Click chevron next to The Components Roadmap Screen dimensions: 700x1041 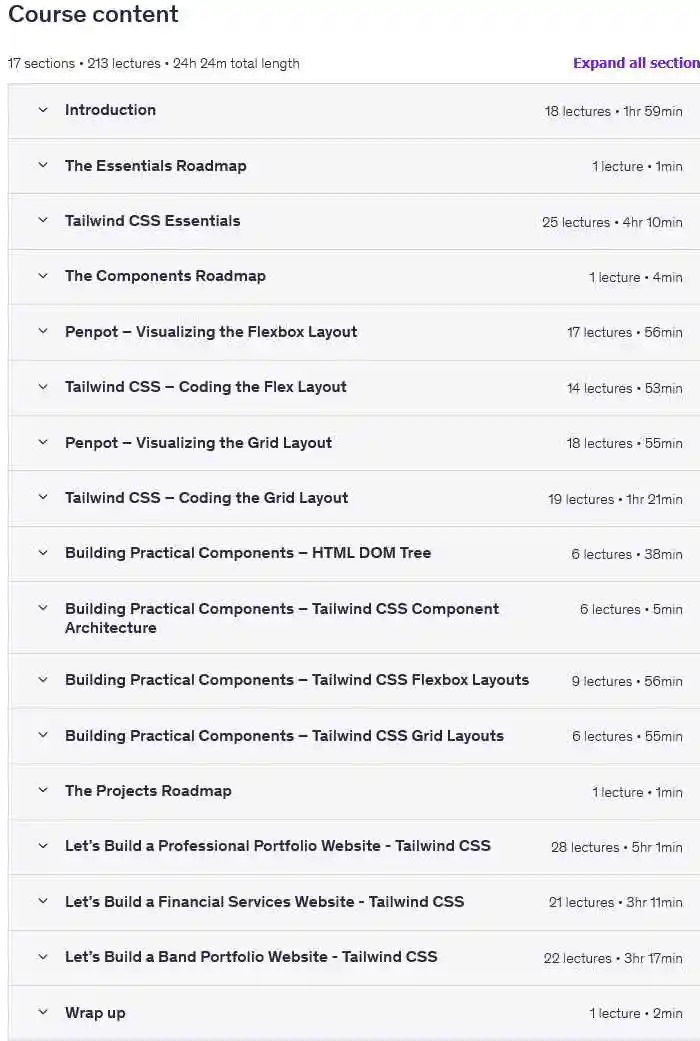coord(42,276)
